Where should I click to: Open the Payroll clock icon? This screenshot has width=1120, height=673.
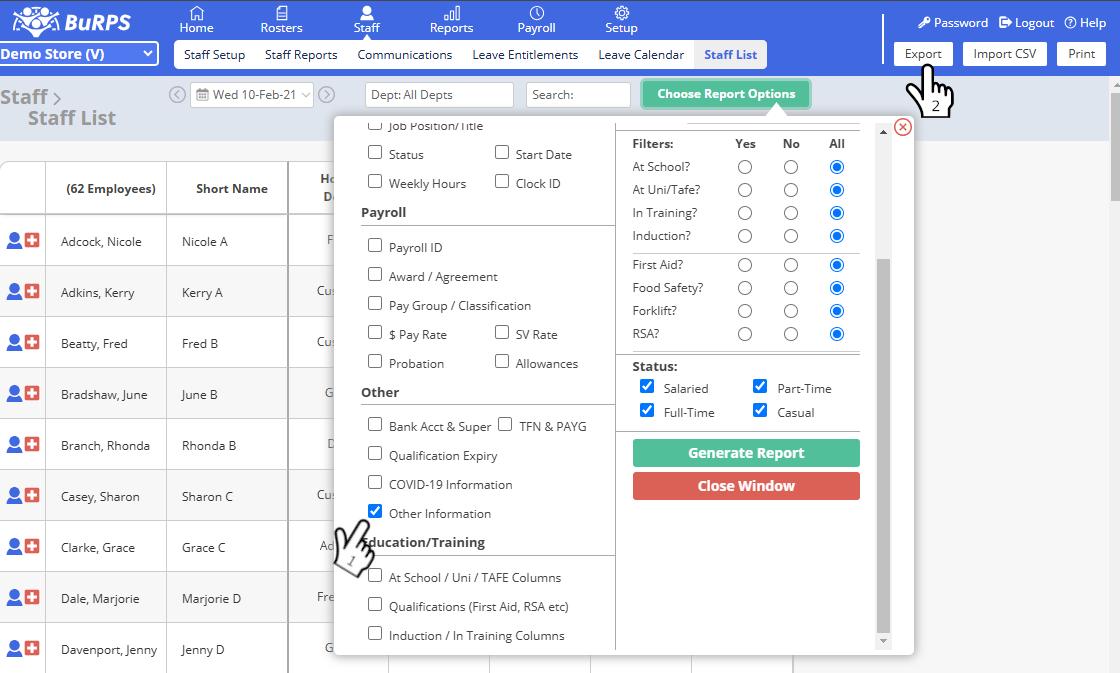pos(537,13)
